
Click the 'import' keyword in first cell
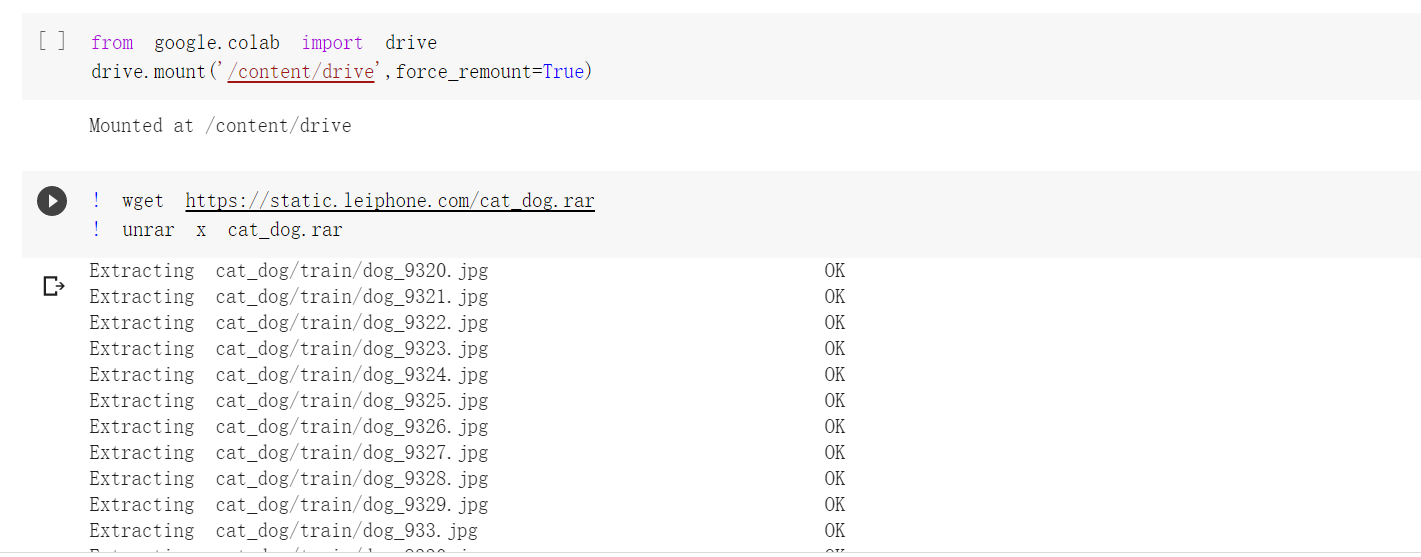point(333,43)
